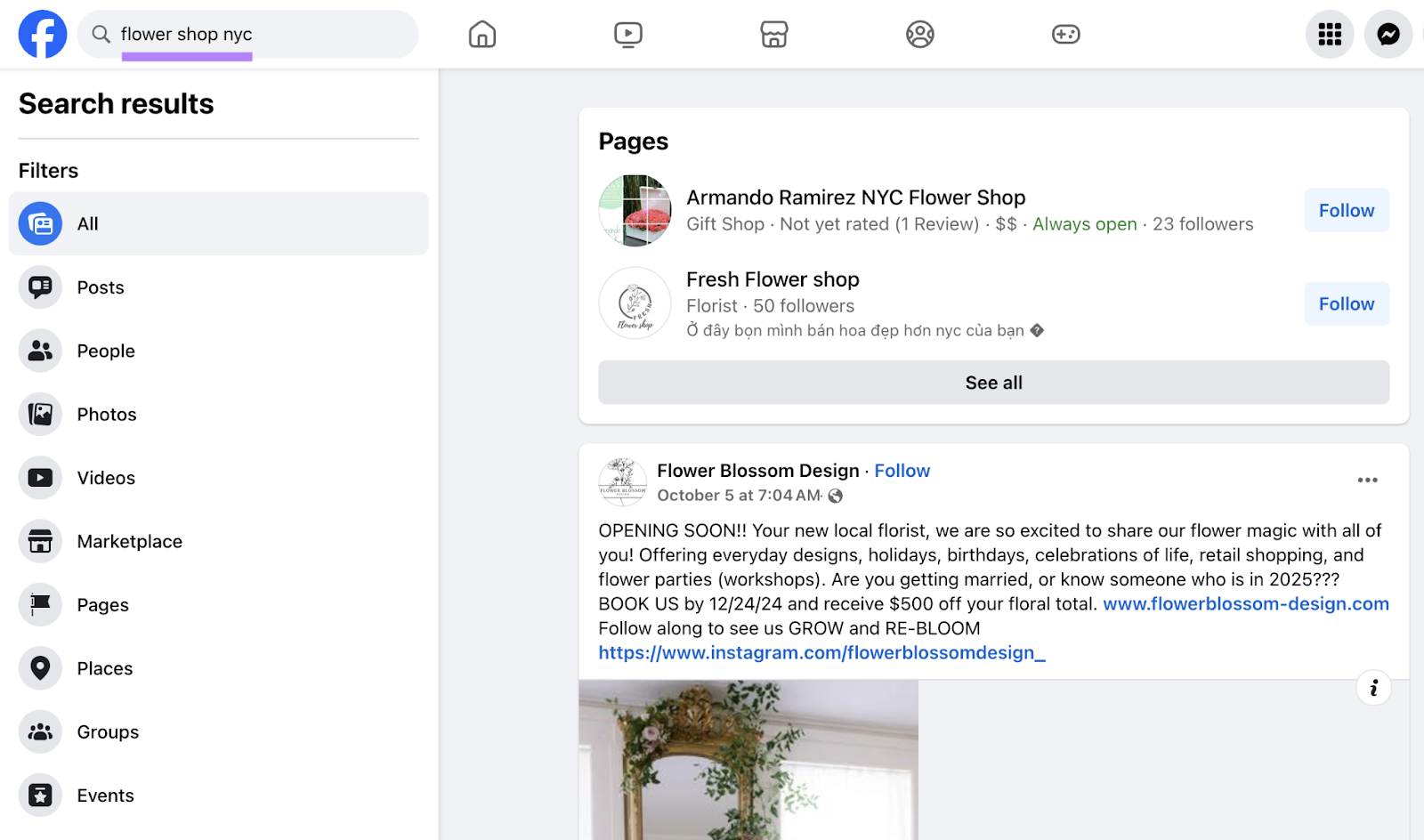Screen dimensions: 1424x840
Task: Filter results by Posts
Action: click(x=100, y=287)
